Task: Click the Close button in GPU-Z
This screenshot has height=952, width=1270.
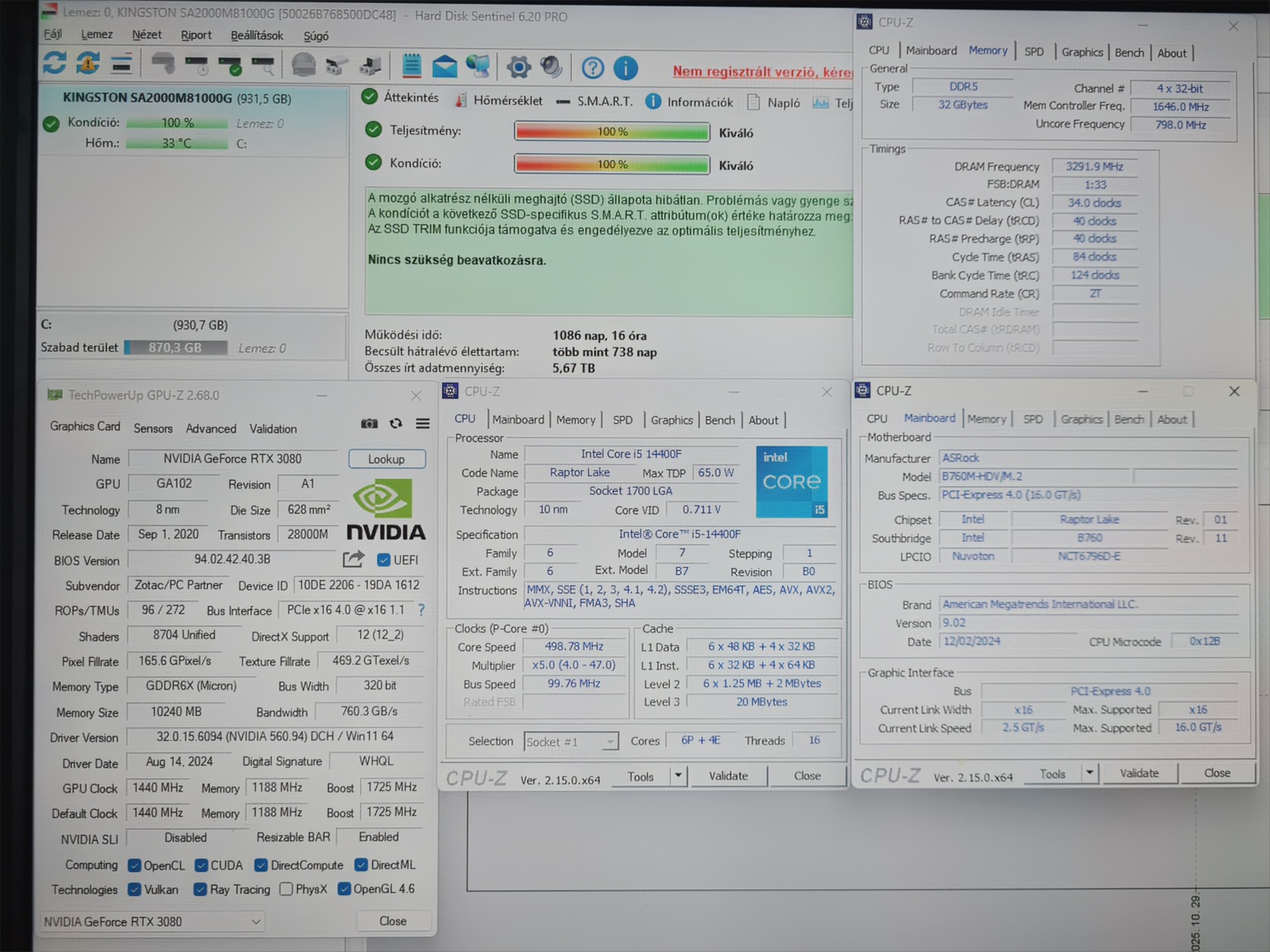Action: pos(393,921)
